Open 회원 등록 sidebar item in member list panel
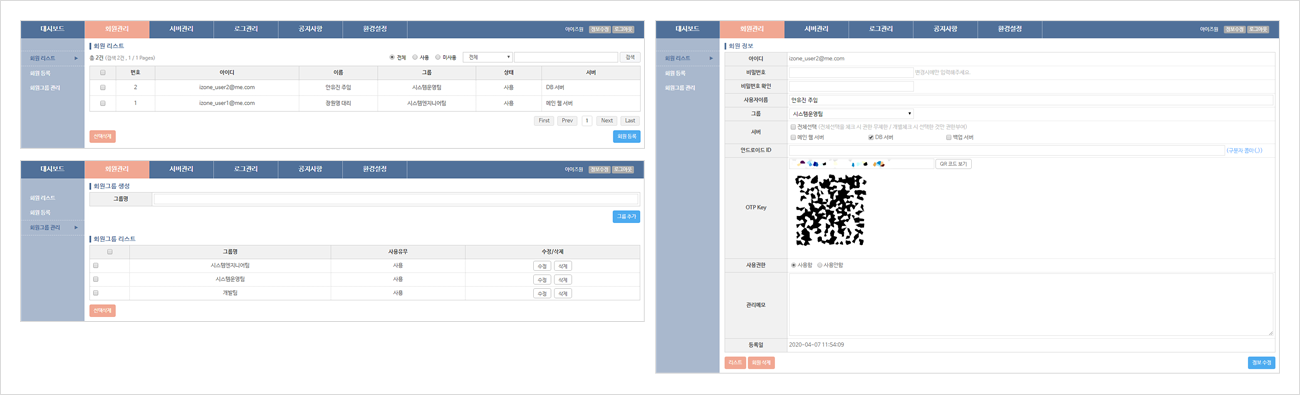 click(40, 73)
